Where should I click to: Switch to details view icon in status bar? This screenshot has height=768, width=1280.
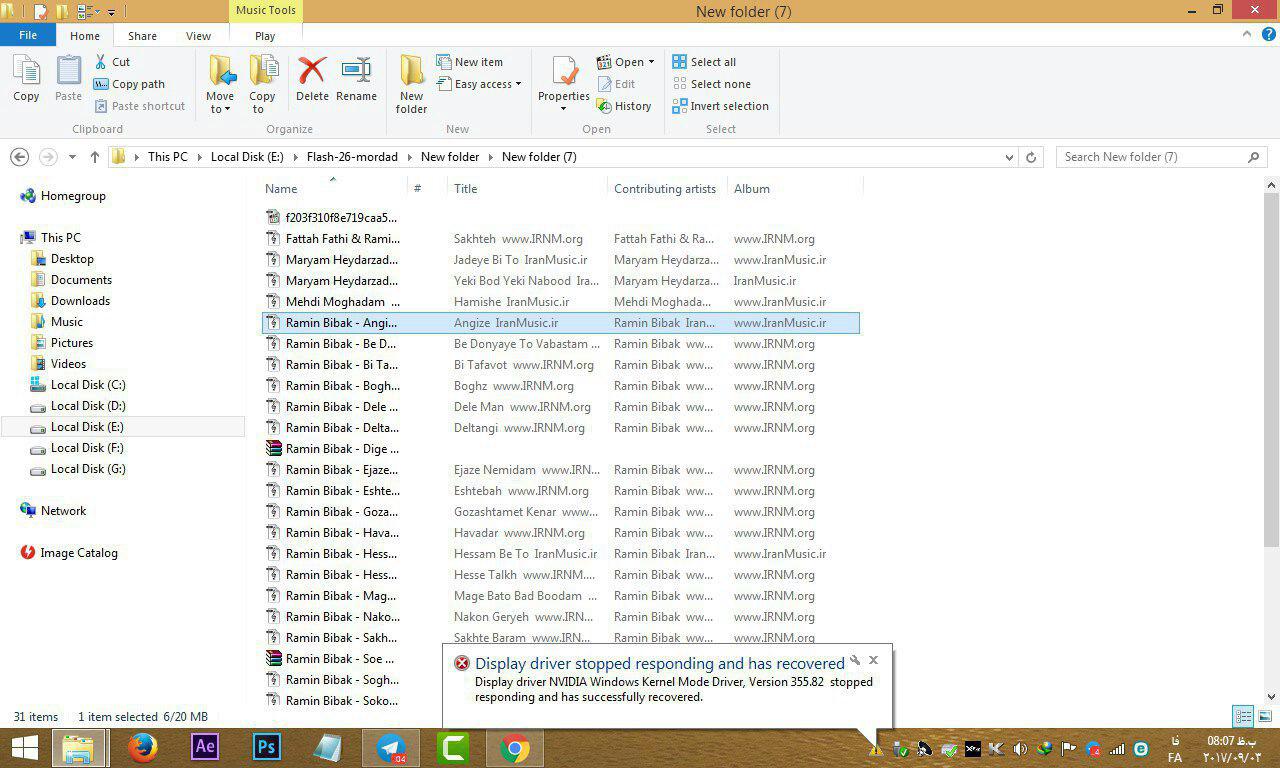(x=1243, y=716)
